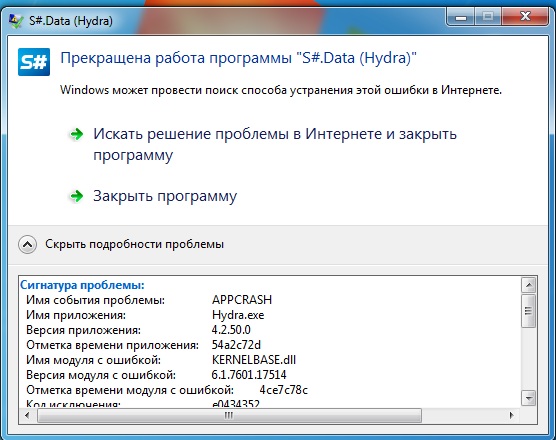The image size is (556, 440).
Task: Click the title bar window icon
Action: 16,21
